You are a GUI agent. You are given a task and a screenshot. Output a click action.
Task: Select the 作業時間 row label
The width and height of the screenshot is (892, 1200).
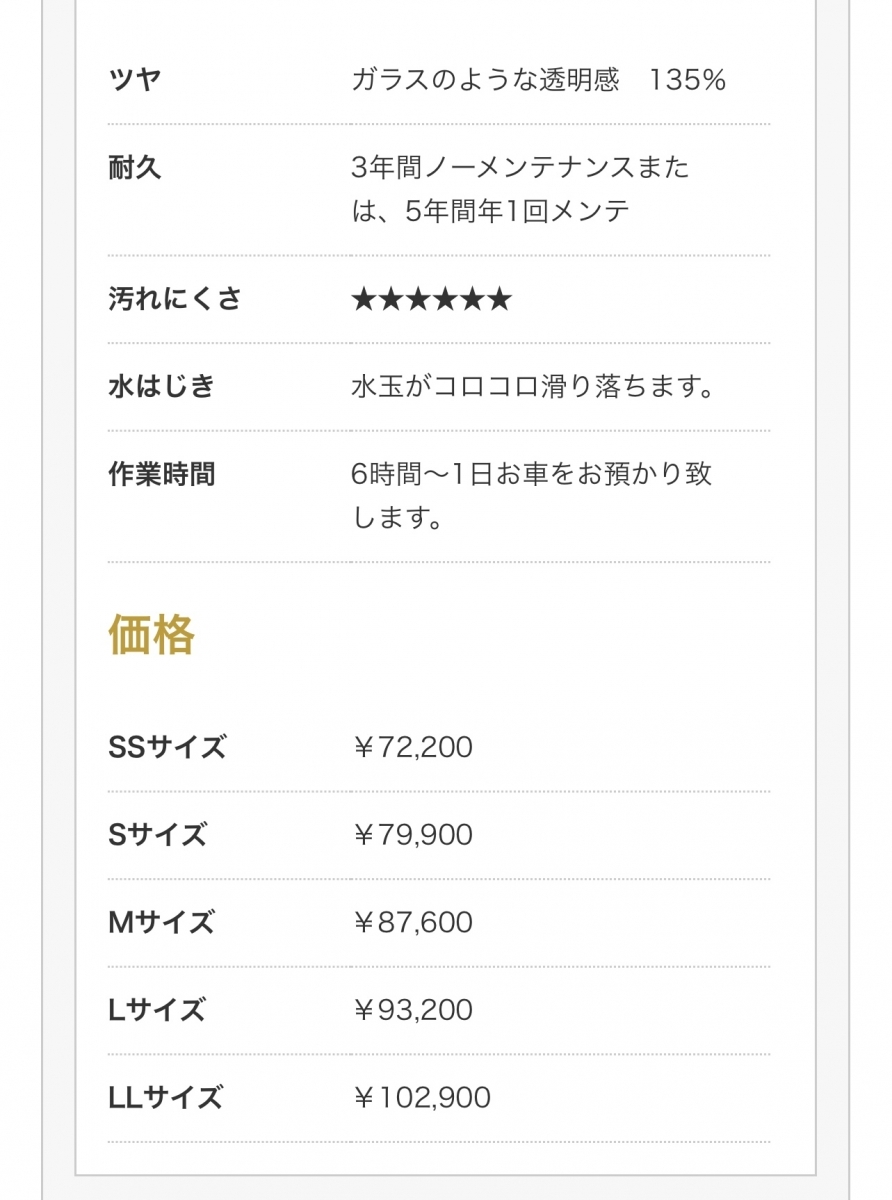pos(161,473)
